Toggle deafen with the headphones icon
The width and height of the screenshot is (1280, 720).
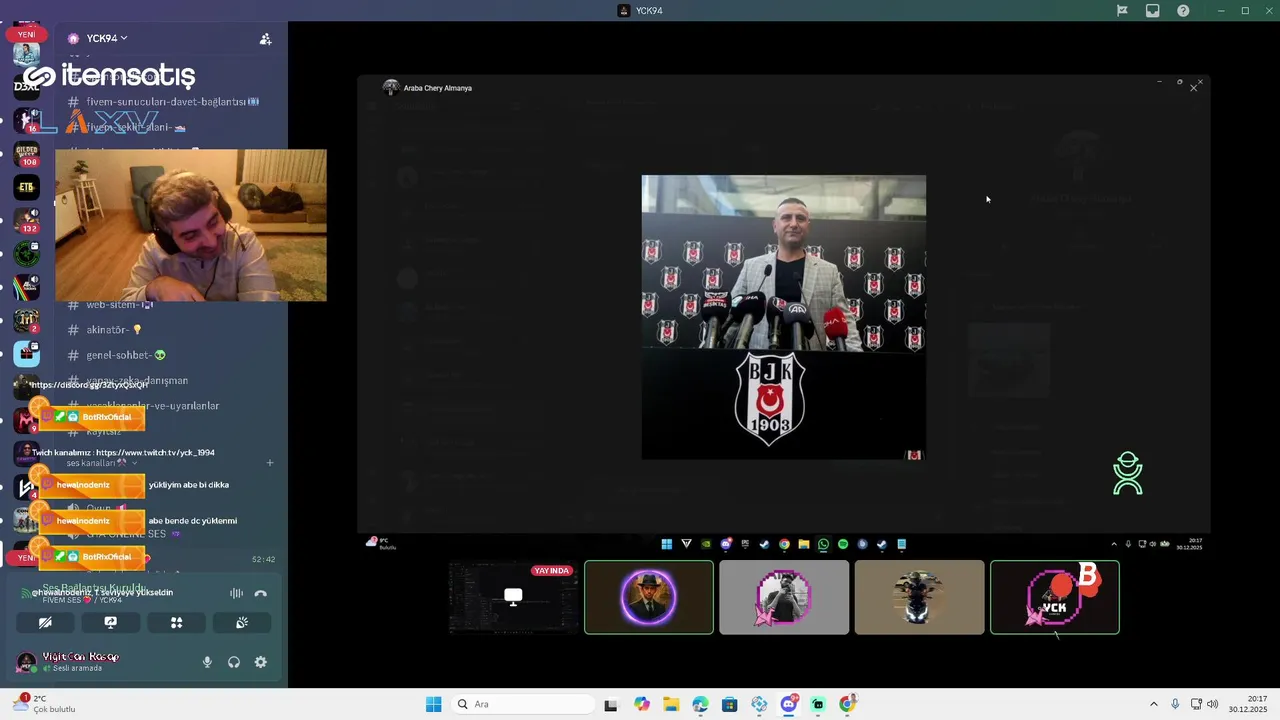click(234, 662)
